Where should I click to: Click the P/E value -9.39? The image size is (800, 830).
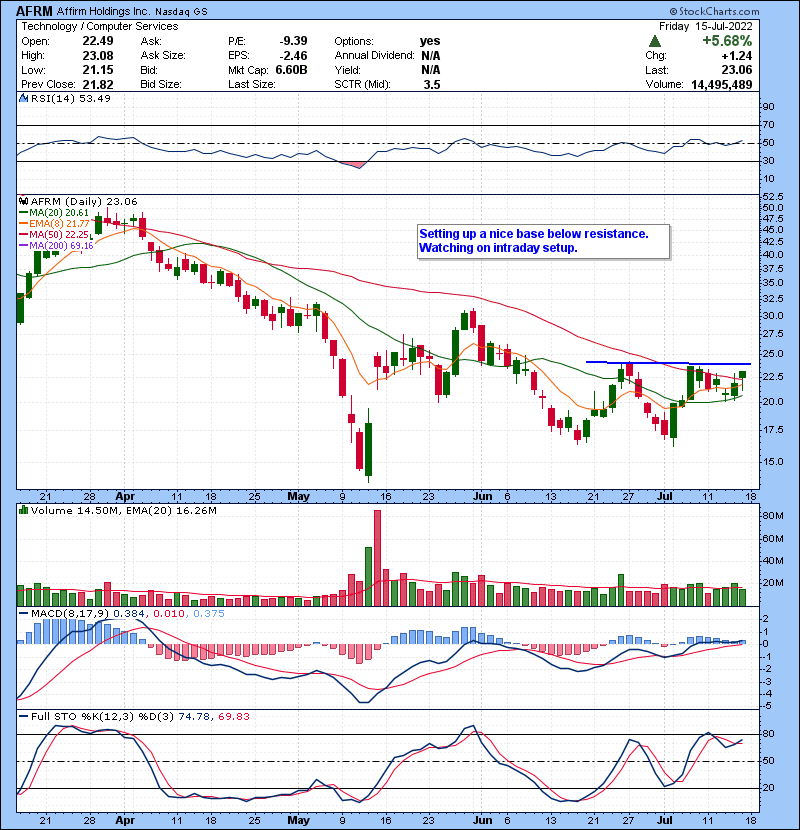tap(293, 41)
